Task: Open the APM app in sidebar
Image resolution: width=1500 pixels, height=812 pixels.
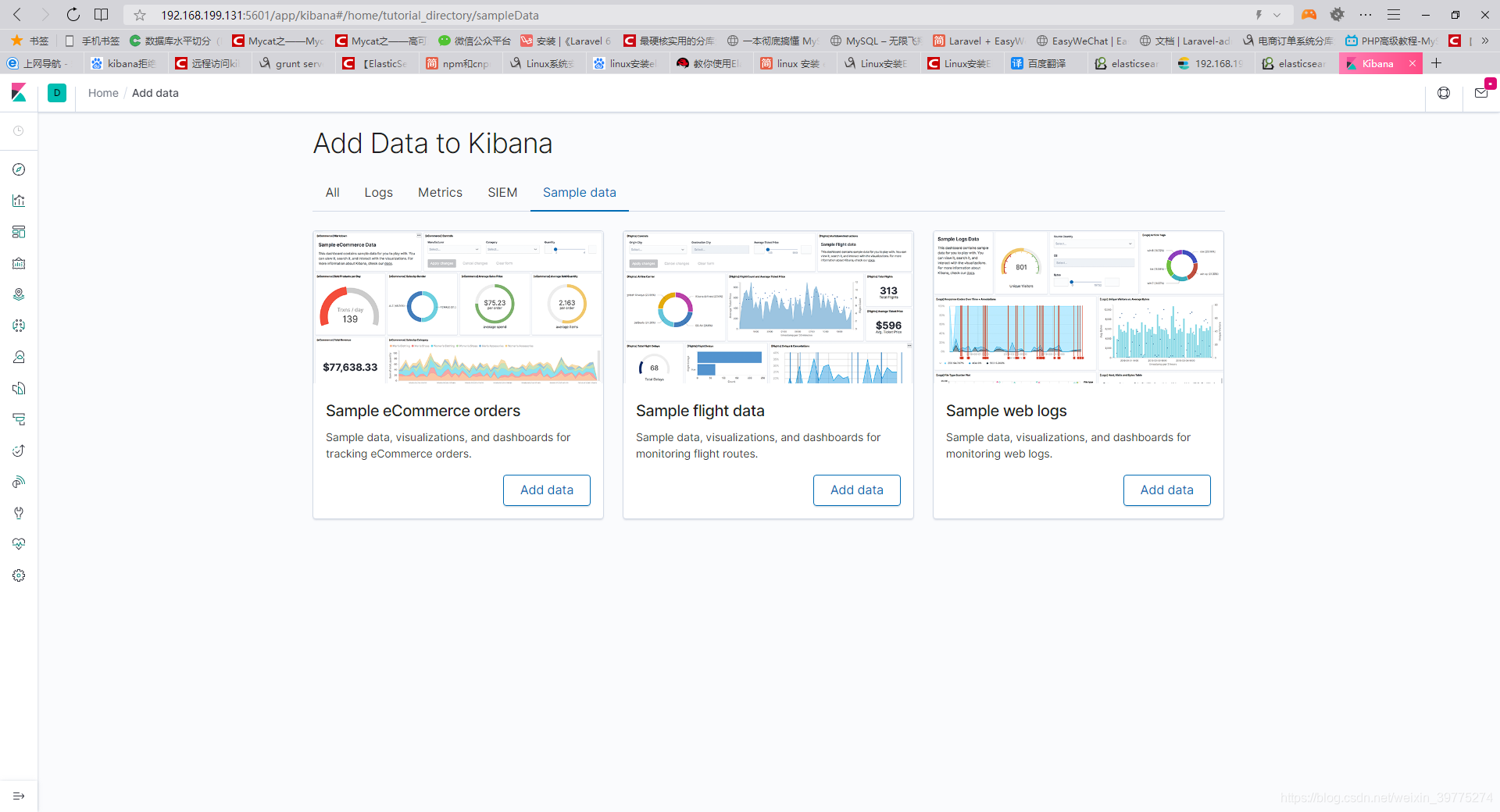Action: click(19, 419)
